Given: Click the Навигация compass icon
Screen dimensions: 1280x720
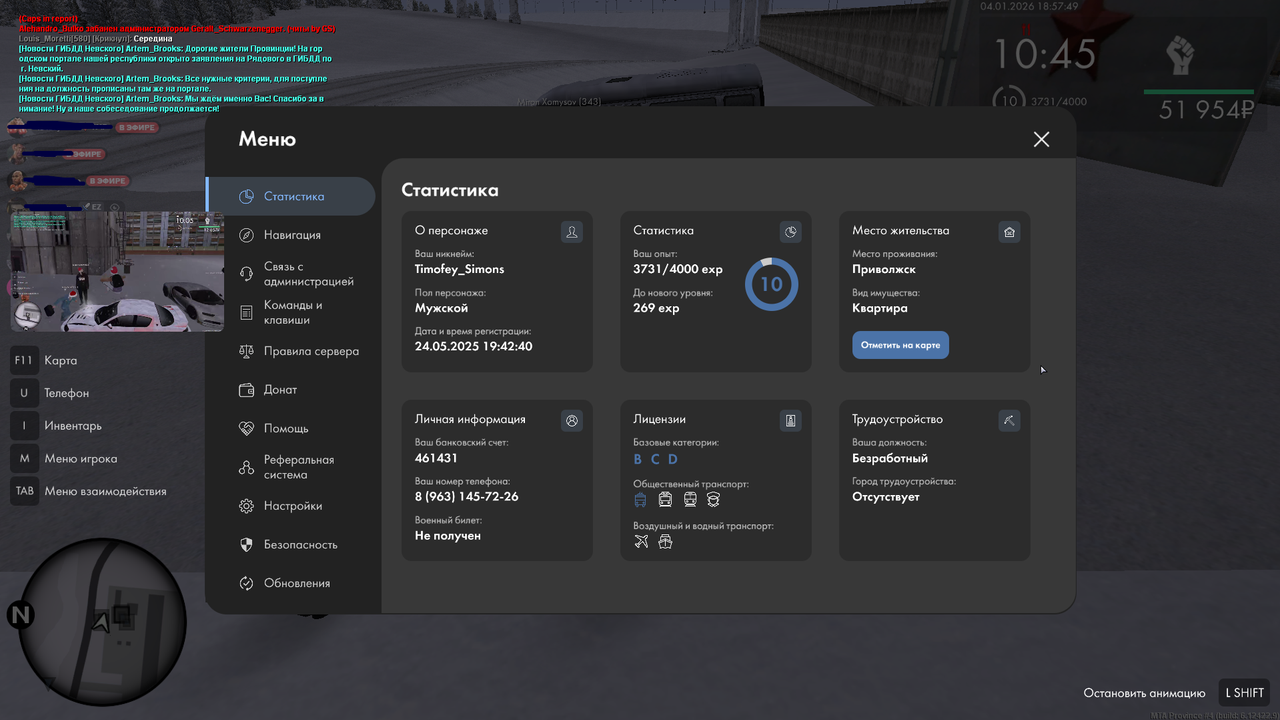Looking at the screenshot, I should click(246, 235).
